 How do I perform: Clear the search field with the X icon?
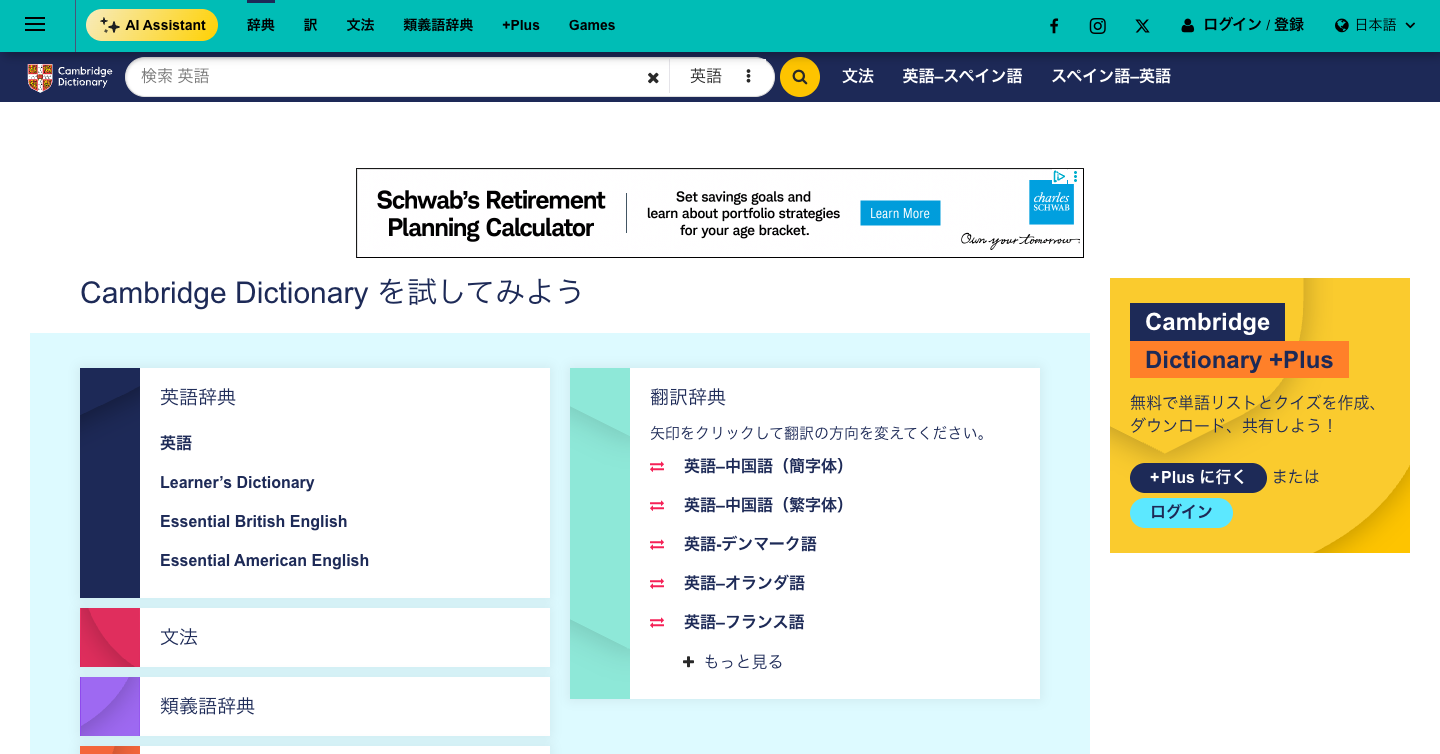coord(653,77)
